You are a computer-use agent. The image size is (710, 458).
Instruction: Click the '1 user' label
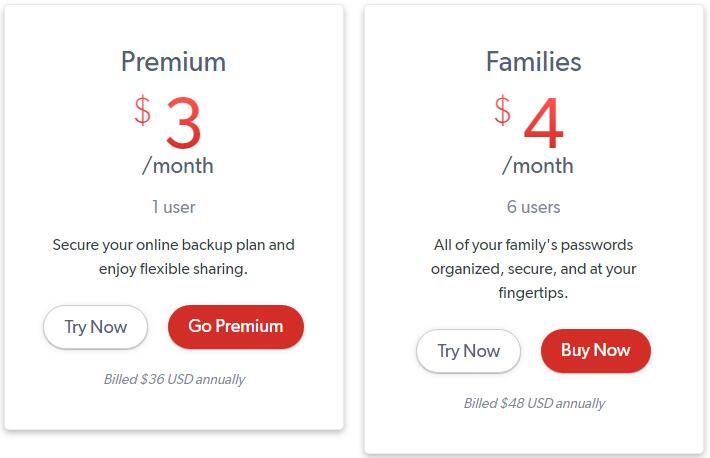[x=173, y=207]
